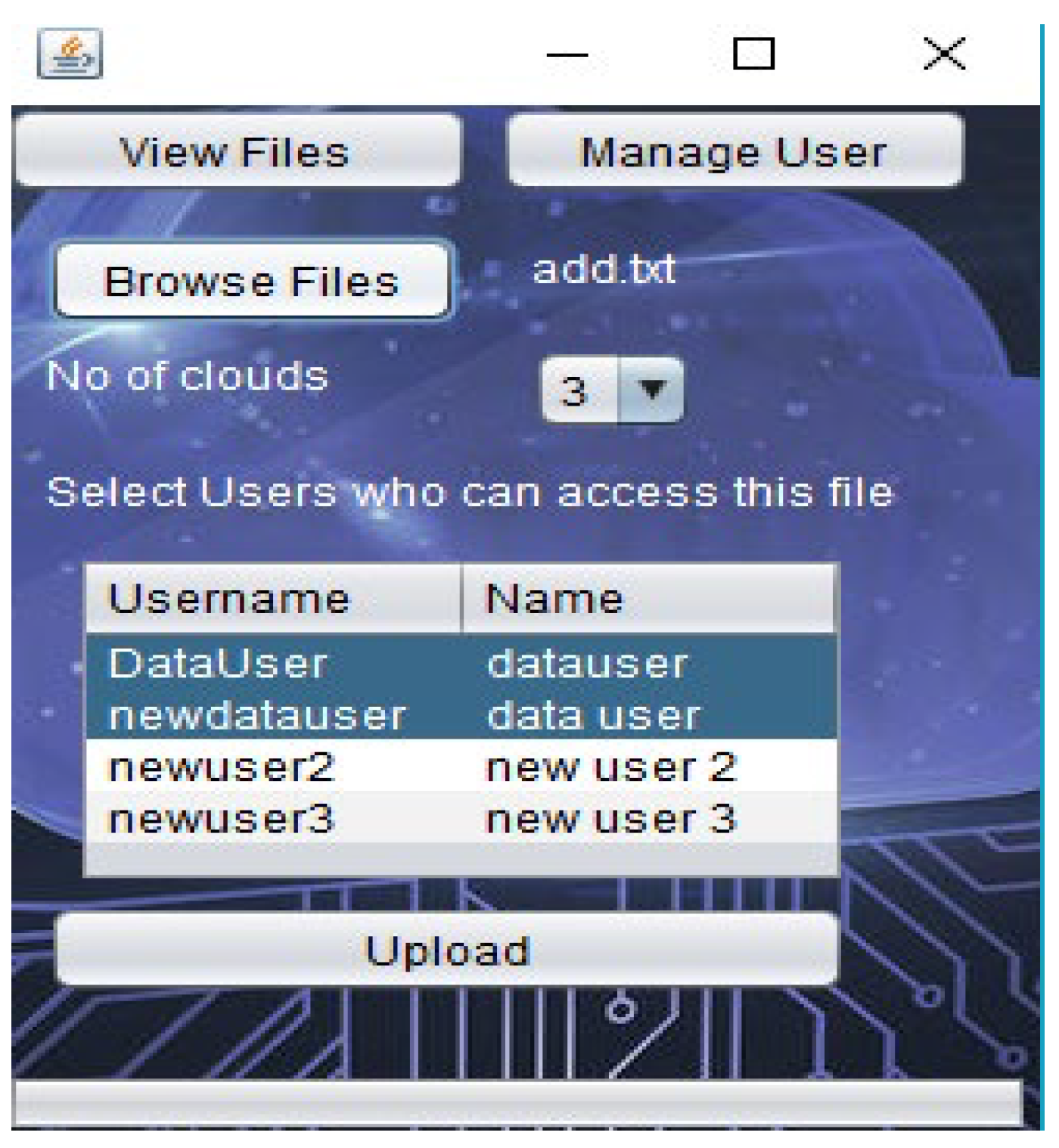Click the progress bar at the bottom
This screenshot has height=1148, width=1059.
click(x=518, y=1103)
